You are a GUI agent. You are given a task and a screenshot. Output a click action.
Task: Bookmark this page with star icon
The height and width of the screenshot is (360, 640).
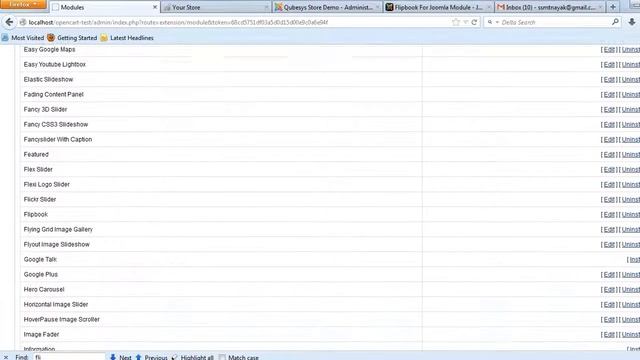456,22
